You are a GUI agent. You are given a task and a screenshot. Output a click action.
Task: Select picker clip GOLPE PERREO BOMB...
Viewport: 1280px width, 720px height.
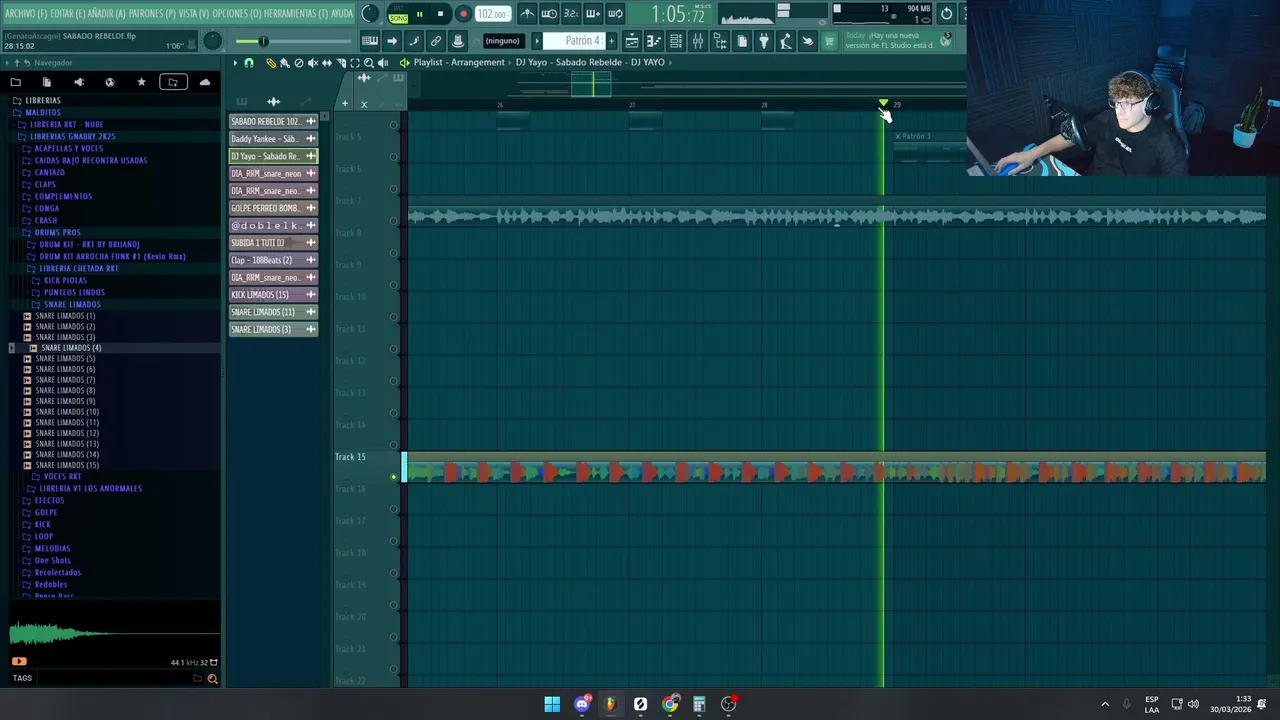coord(273,208)
